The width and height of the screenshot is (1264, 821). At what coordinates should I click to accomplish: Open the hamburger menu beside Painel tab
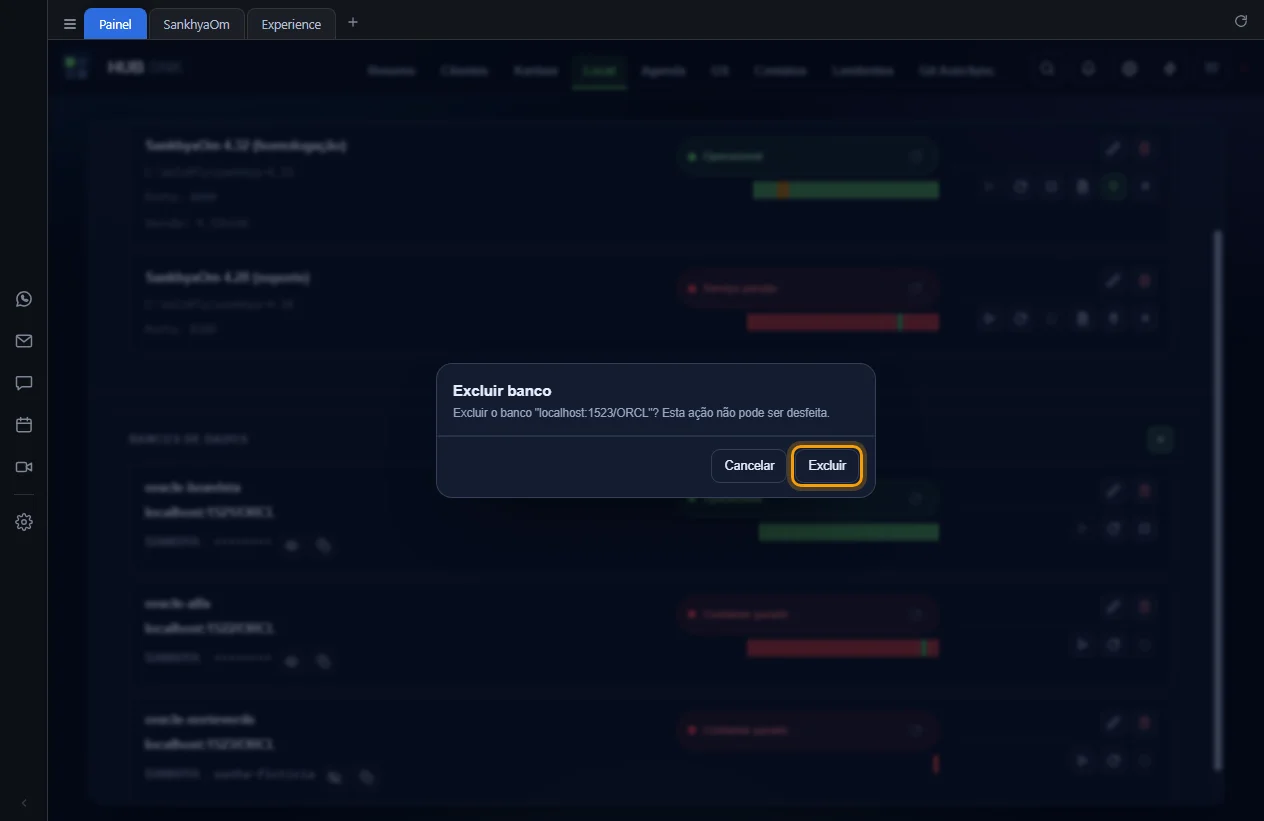[x=70, y=24]
